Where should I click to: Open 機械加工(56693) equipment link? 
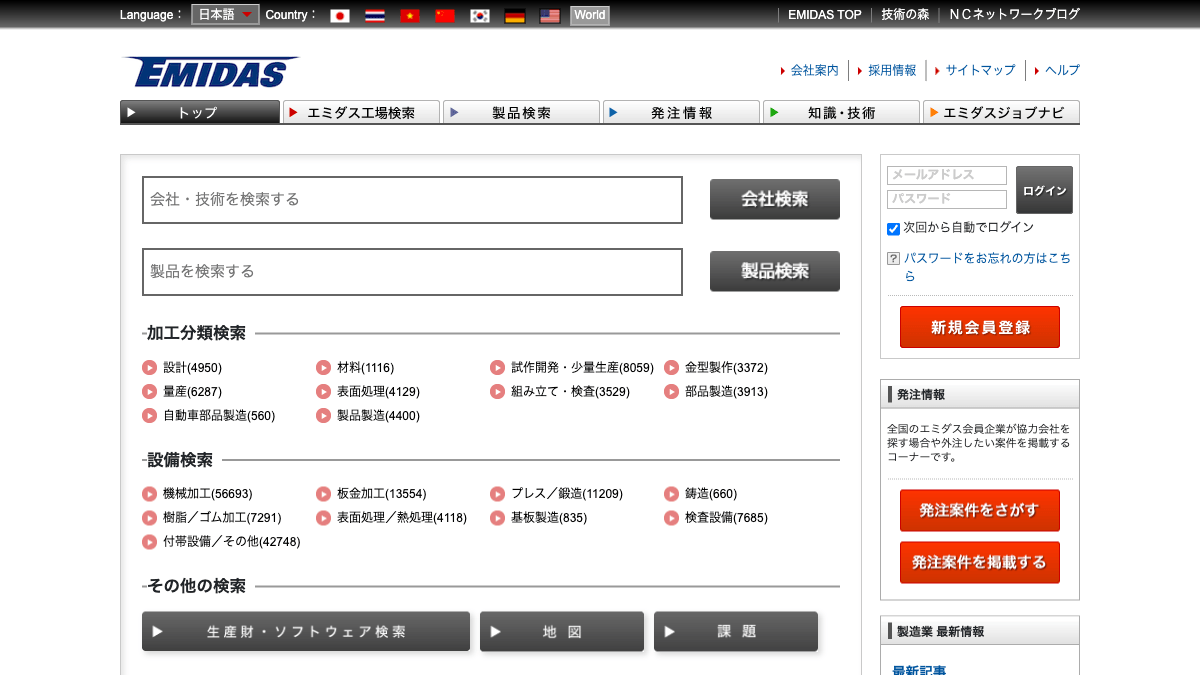pos(208,494)
